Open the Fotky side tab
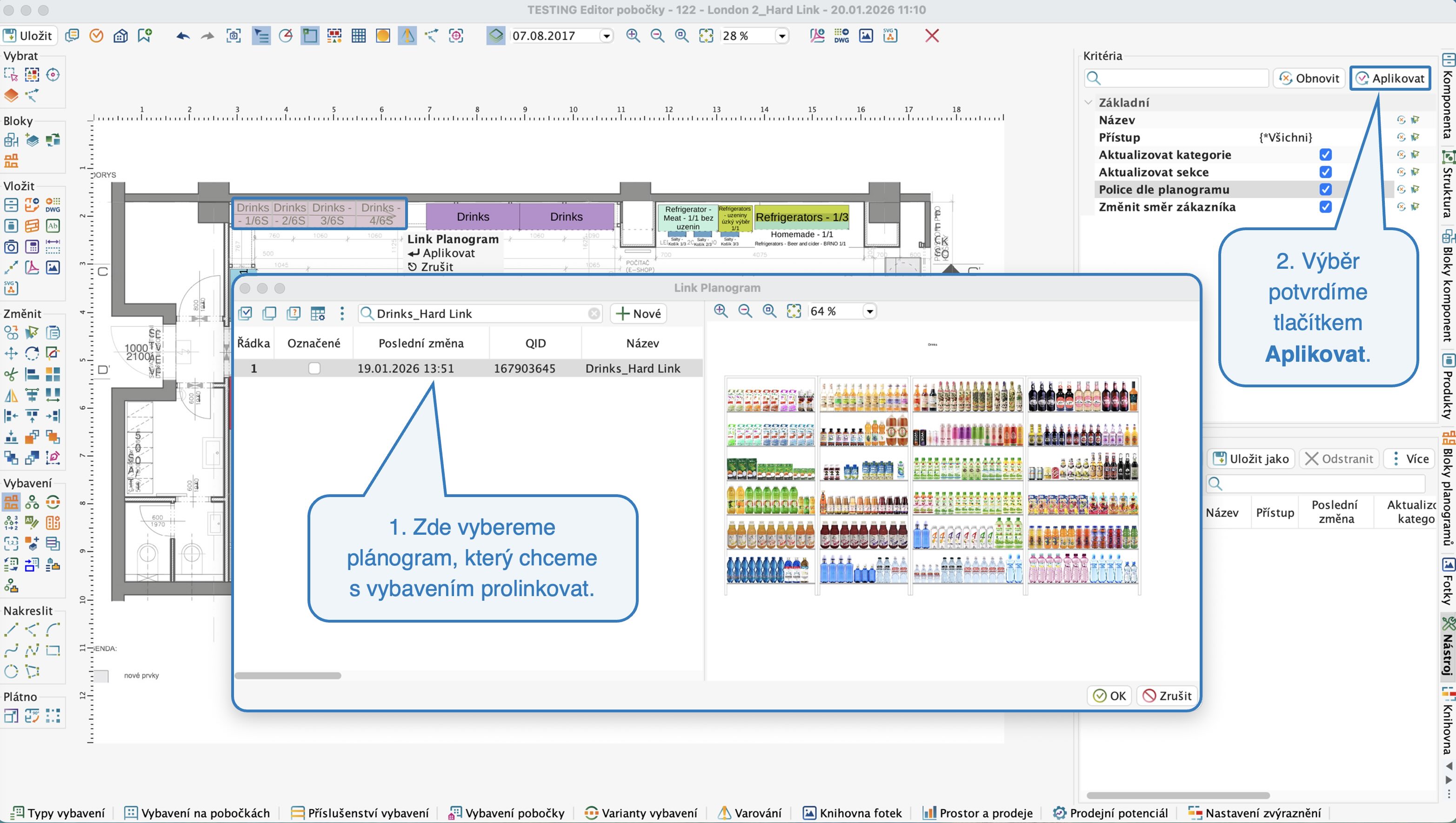Viewport: 1456px width, 823px height. click(1447, 581)
